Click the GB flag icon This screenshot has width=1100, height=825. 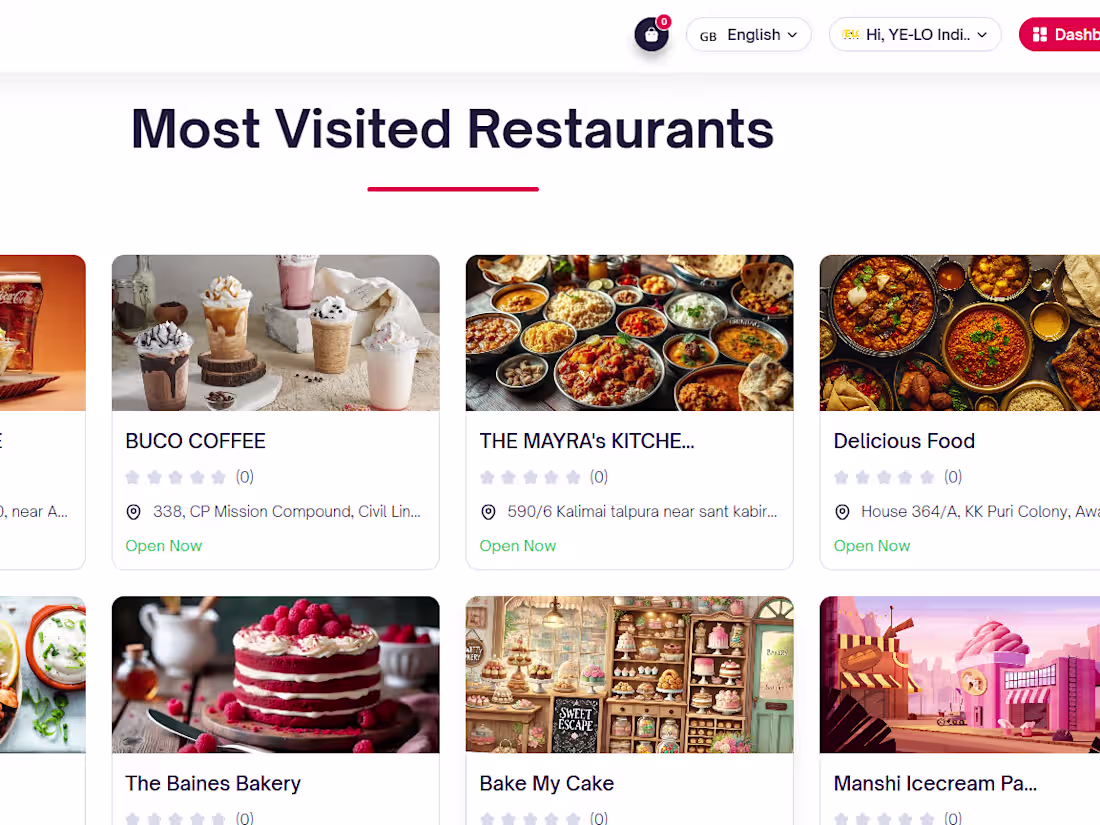click(x=708, y=36)
